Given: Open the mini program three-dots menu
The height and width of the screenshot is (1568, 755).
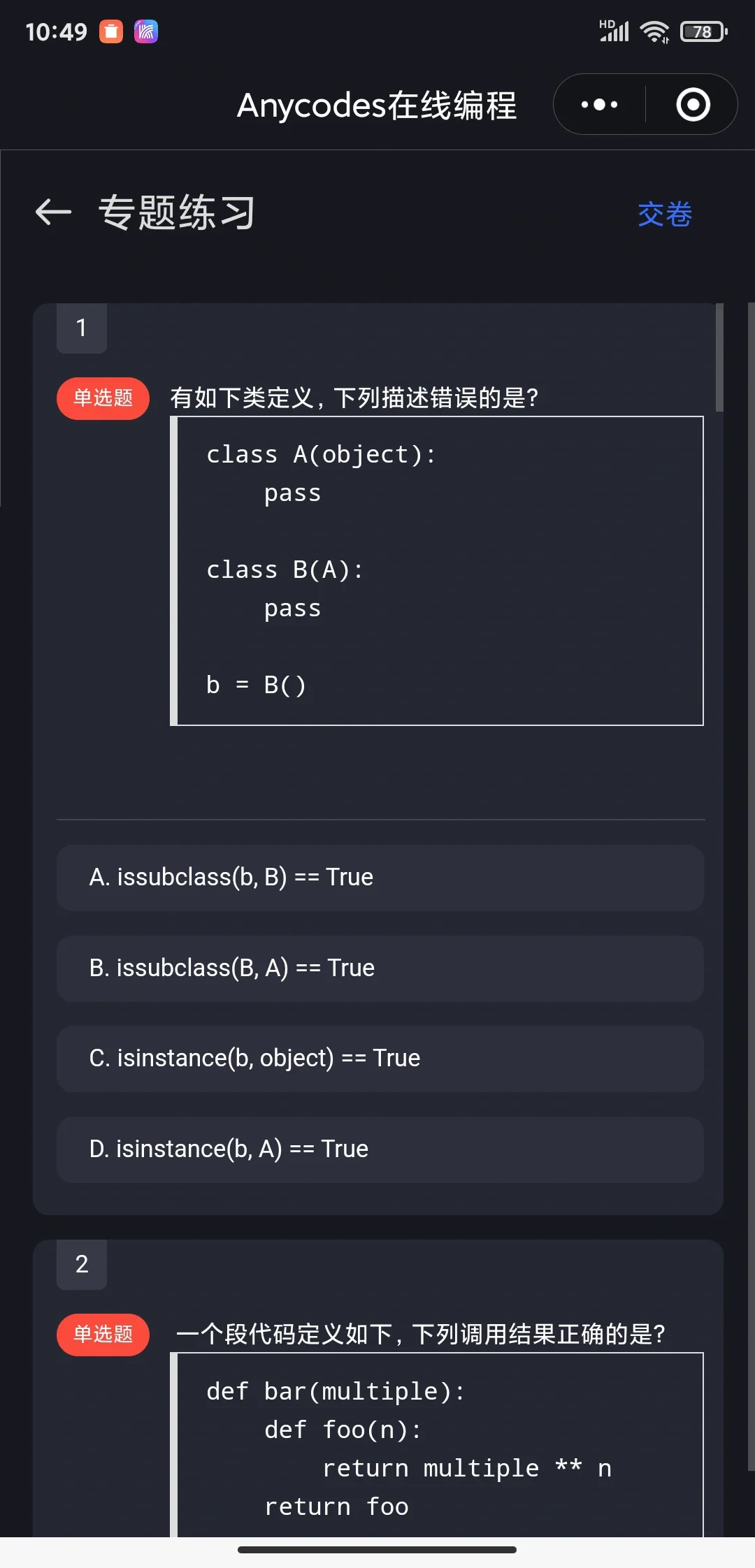Looking at the screenshot, I should point(599,105).
